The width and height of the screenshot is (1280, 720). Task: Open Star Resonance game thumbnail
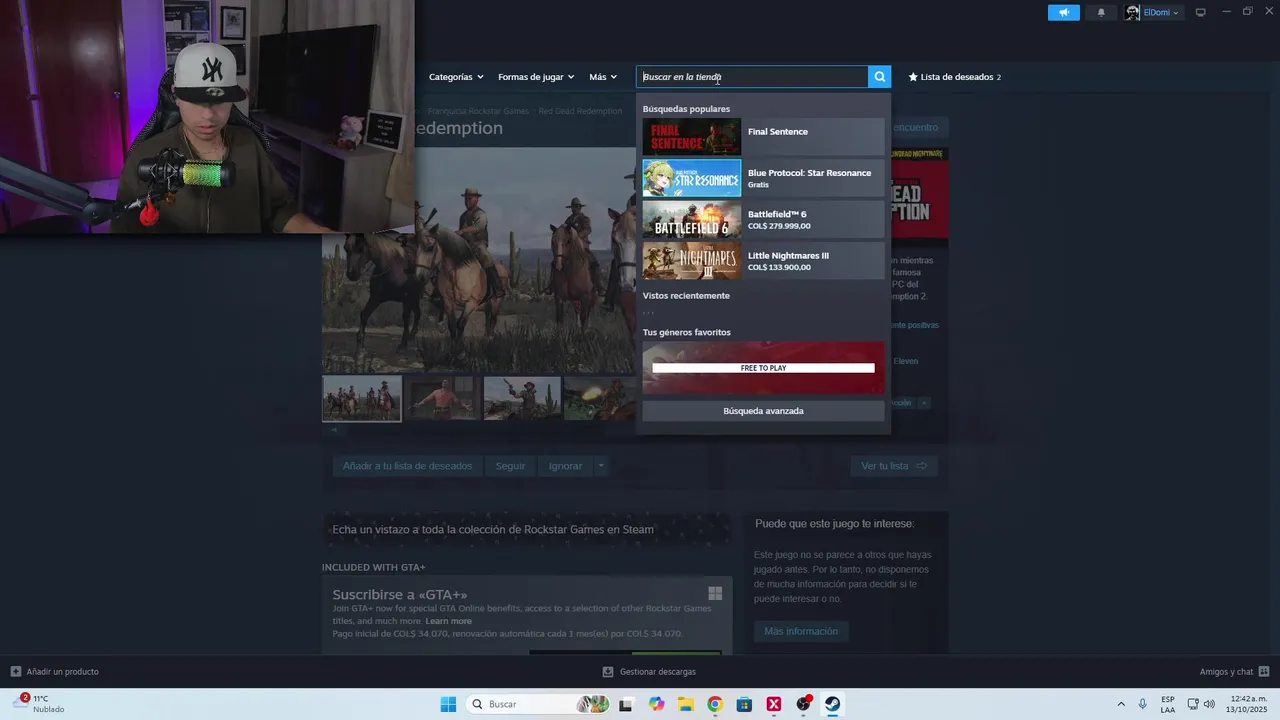point(692,178)
